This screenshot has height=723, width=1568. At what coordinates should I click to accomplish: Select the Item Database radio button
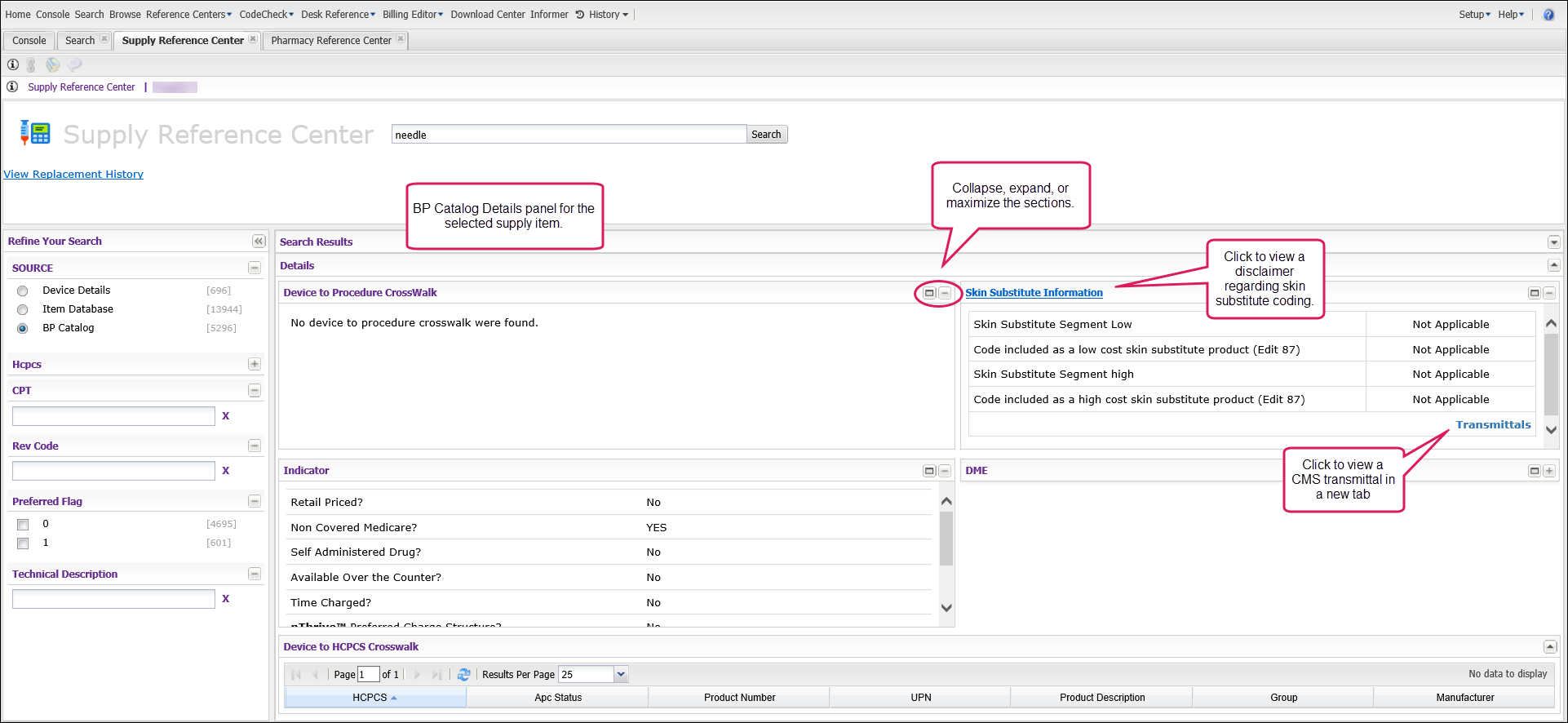tap(23, 310)
